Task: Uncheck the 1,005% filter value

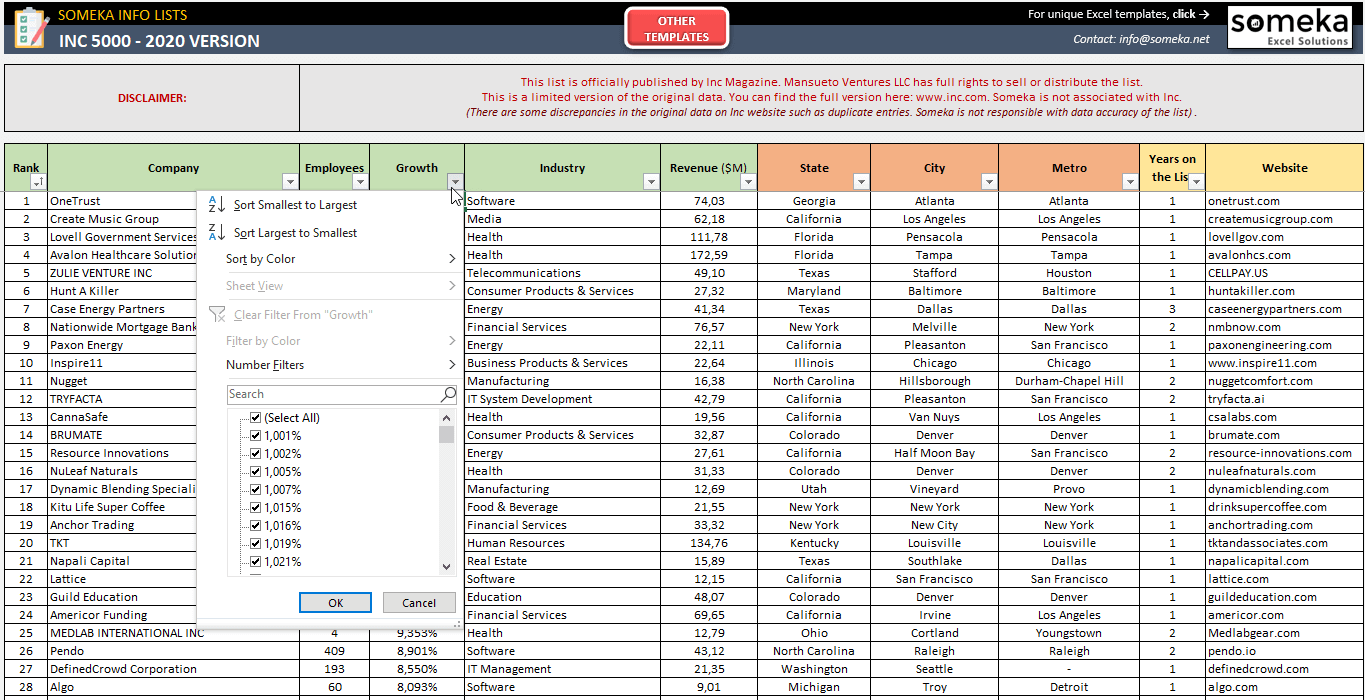Action: (256, 472)
